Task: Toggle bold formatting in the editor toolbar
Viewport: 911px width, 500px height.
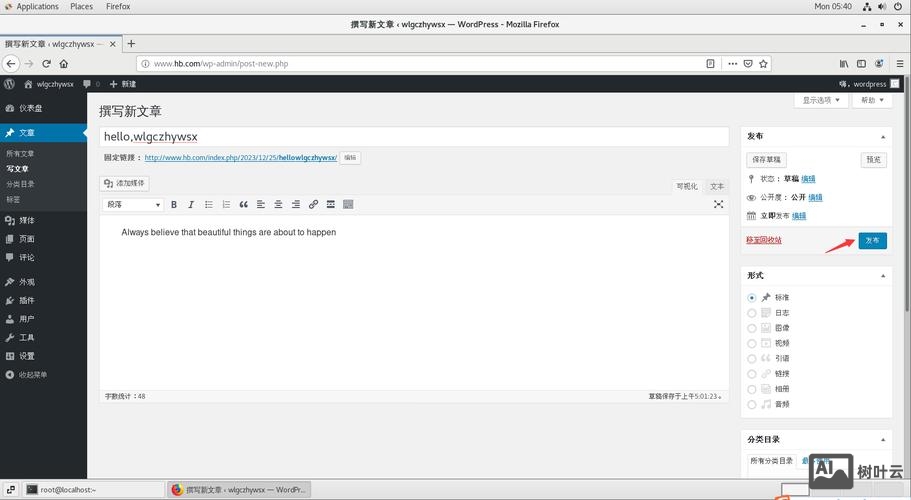Action: point(174,204)
